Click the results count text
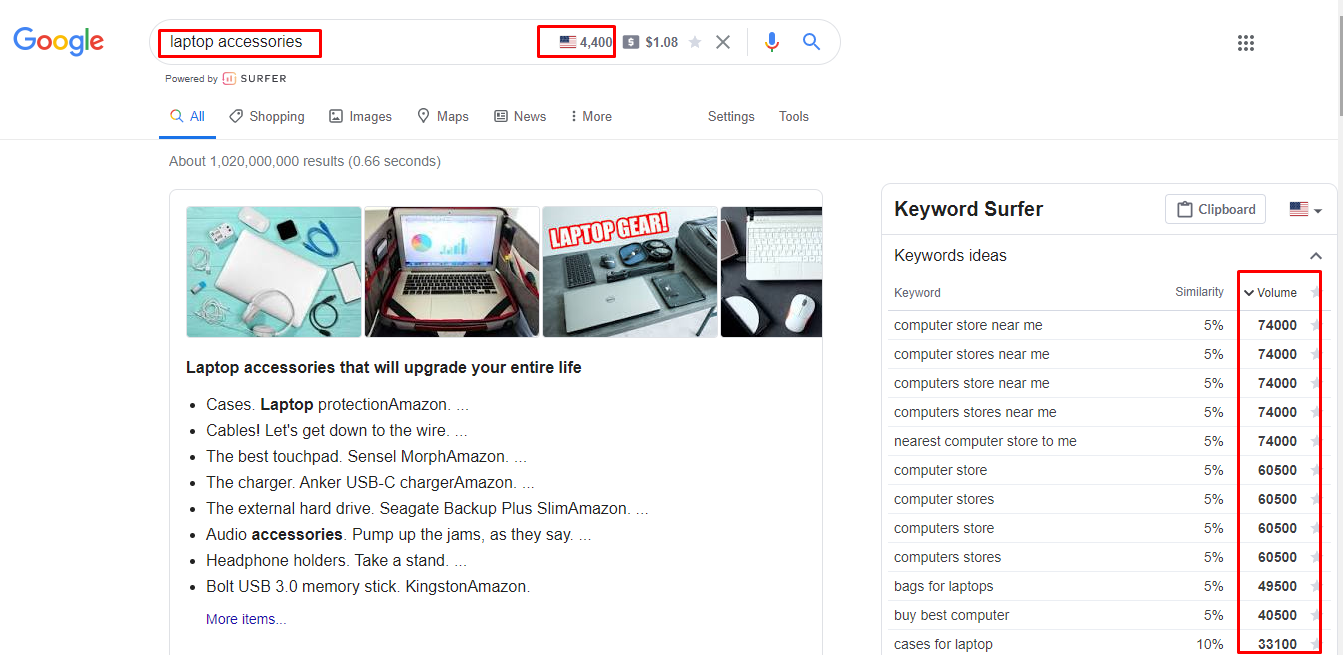The width and height of the screenshot is (1343, 655). tap(305, 161)
